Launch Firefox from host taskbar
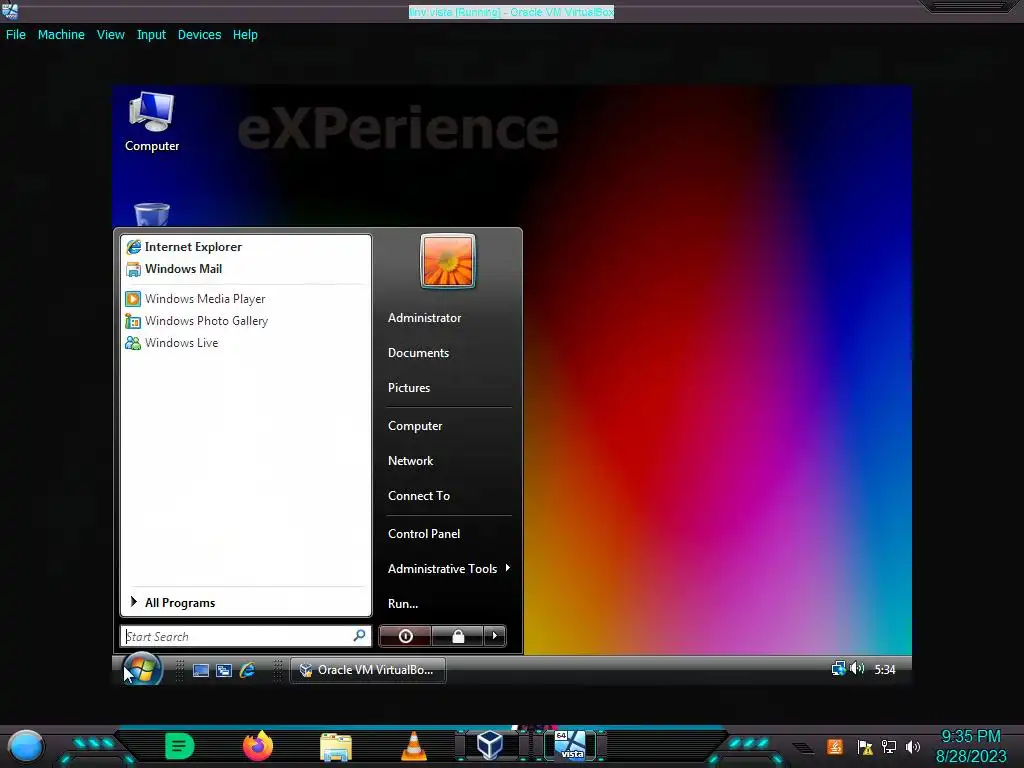Screen dimensions: 1024x768 click(258, 746)
